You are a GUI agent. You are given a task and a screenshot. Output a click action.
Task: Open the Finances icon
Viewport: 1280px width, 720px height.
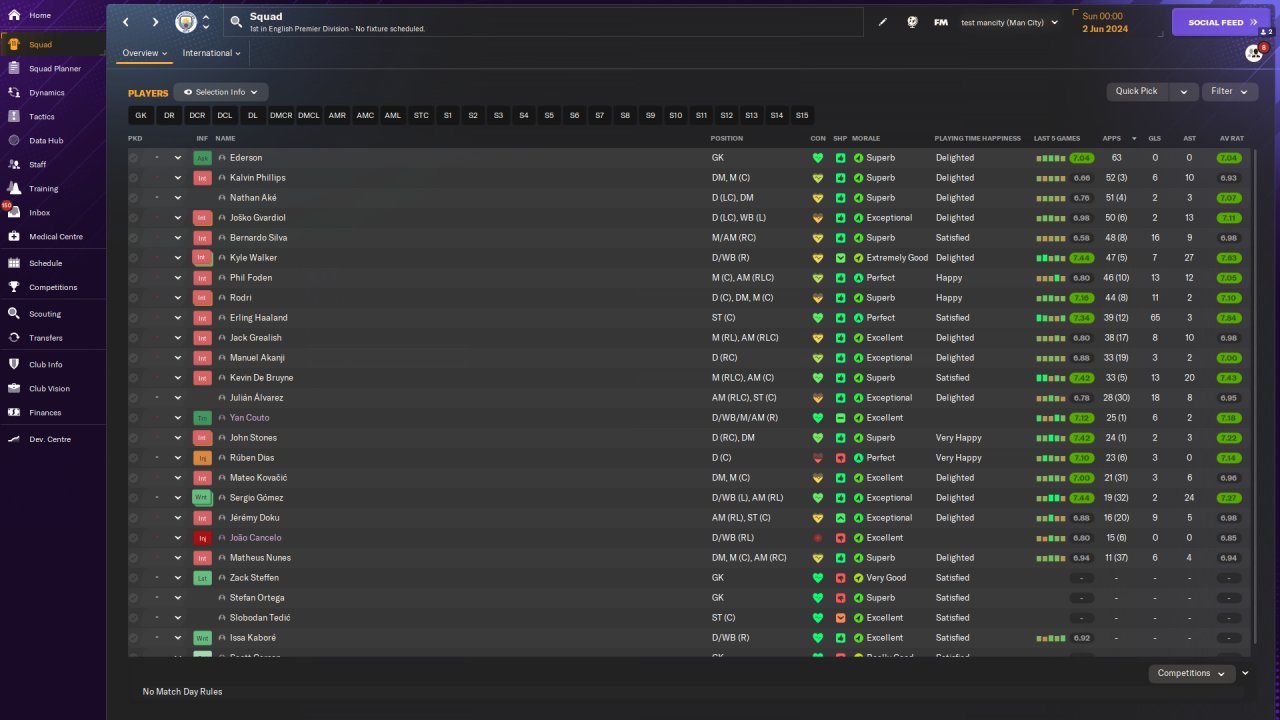[14, 412]
